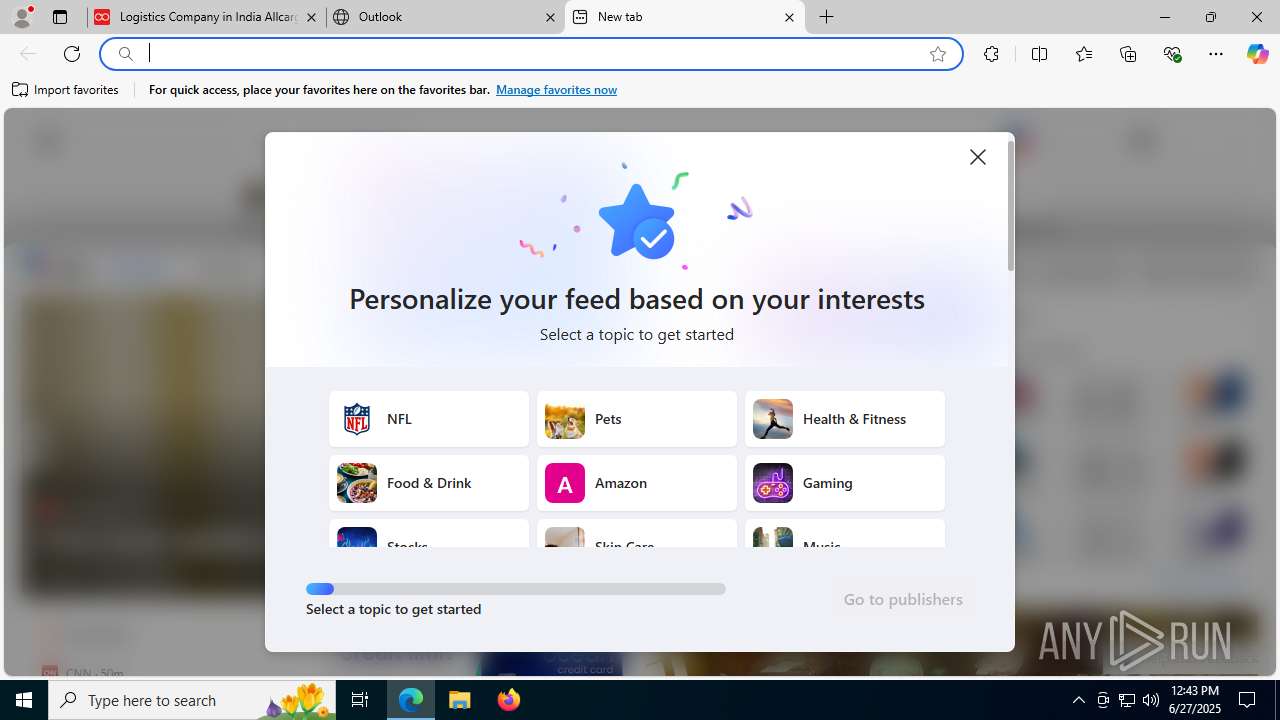
Task: Open Firefox from the taskbar
Action: 509,700
